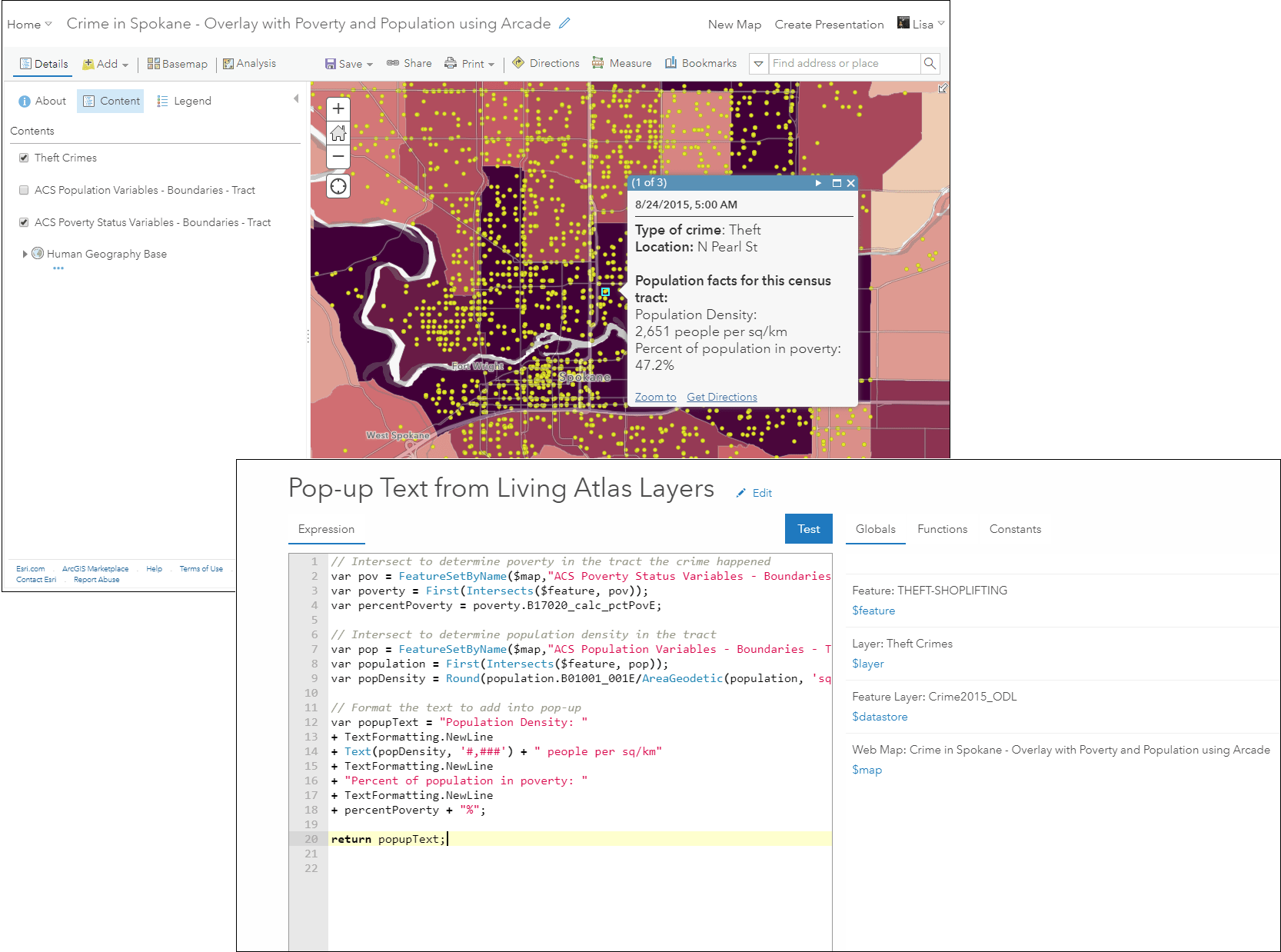
Task: Share the map
Action: pos(409,63)
